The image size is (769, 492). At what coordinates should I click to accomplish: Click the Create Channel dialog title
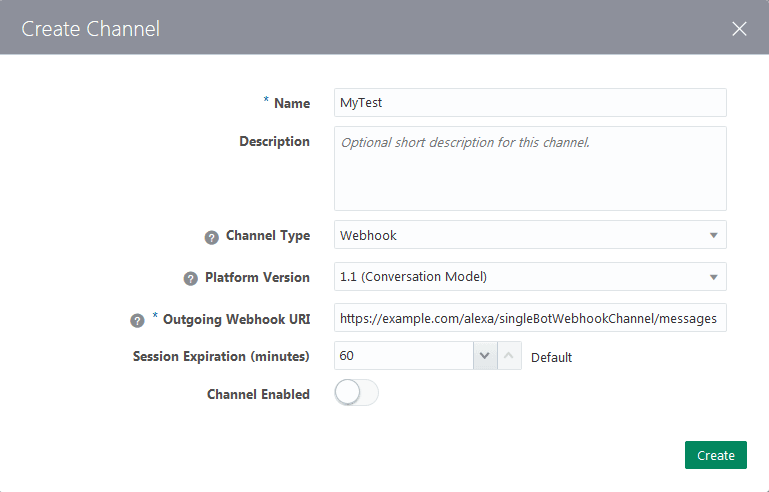[x=91, y=28]
